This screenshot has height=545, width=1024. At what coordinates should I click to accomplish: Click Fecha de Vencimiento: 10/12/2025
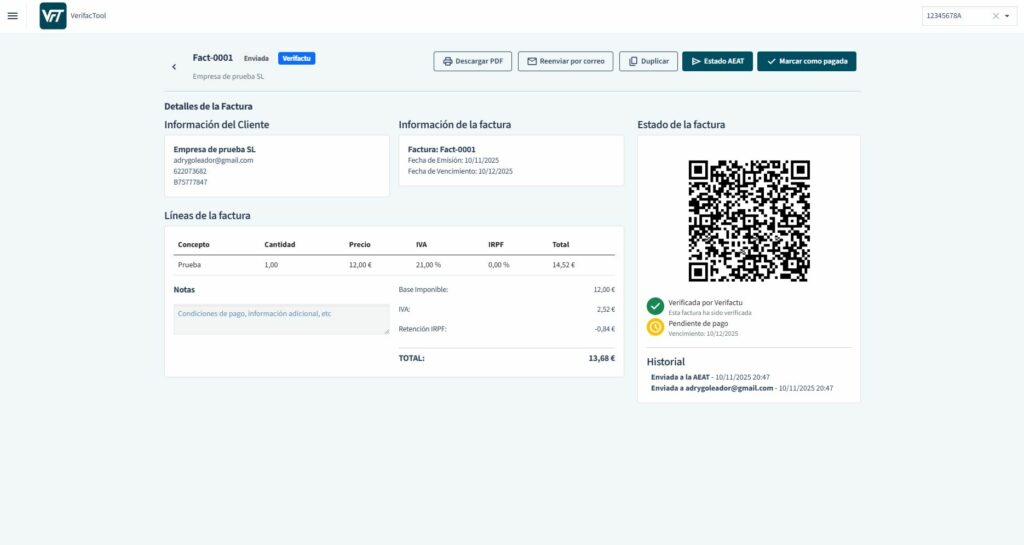point(460,171)
